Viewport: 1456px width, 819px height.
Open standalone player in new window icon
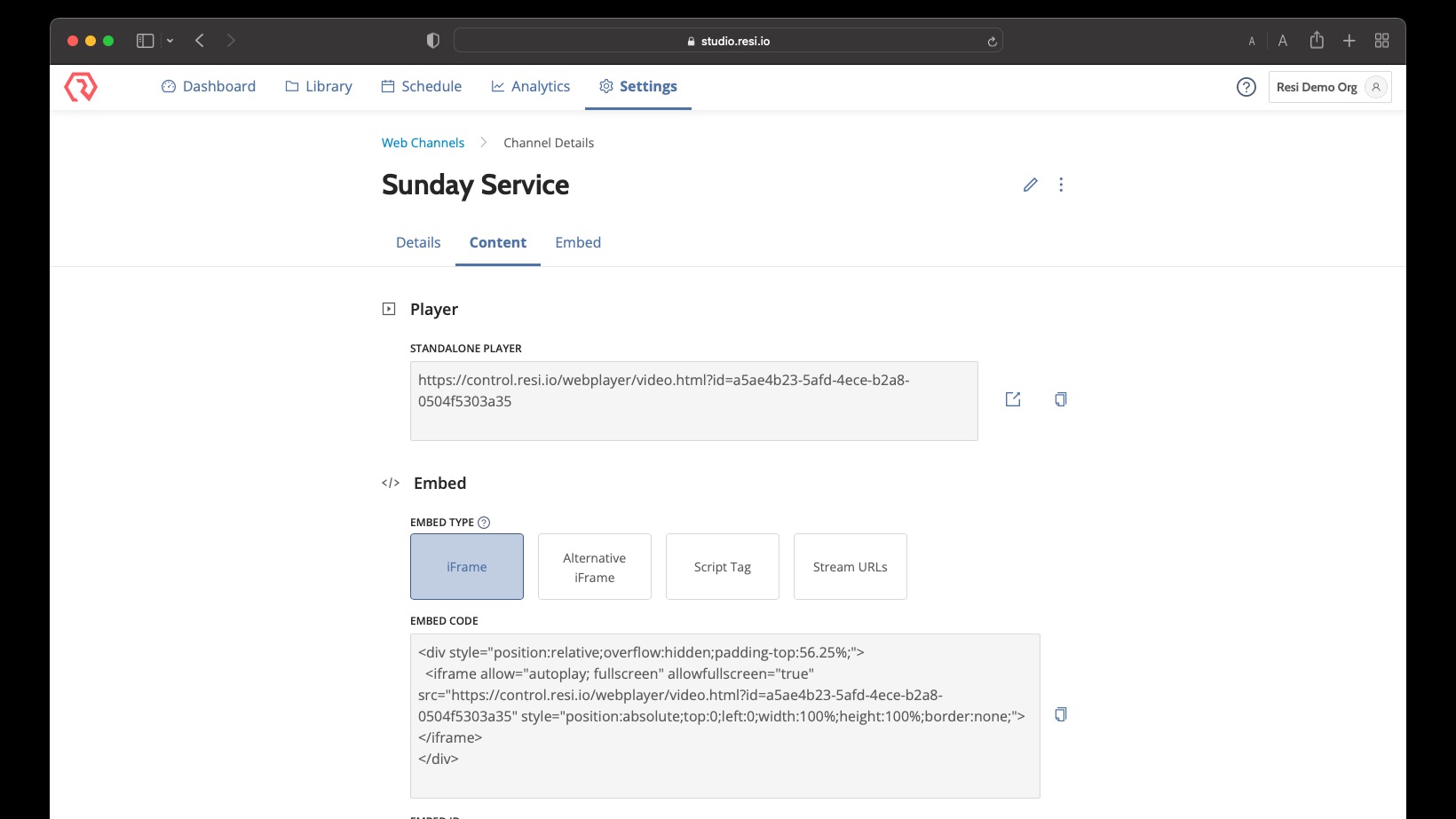1013,399
